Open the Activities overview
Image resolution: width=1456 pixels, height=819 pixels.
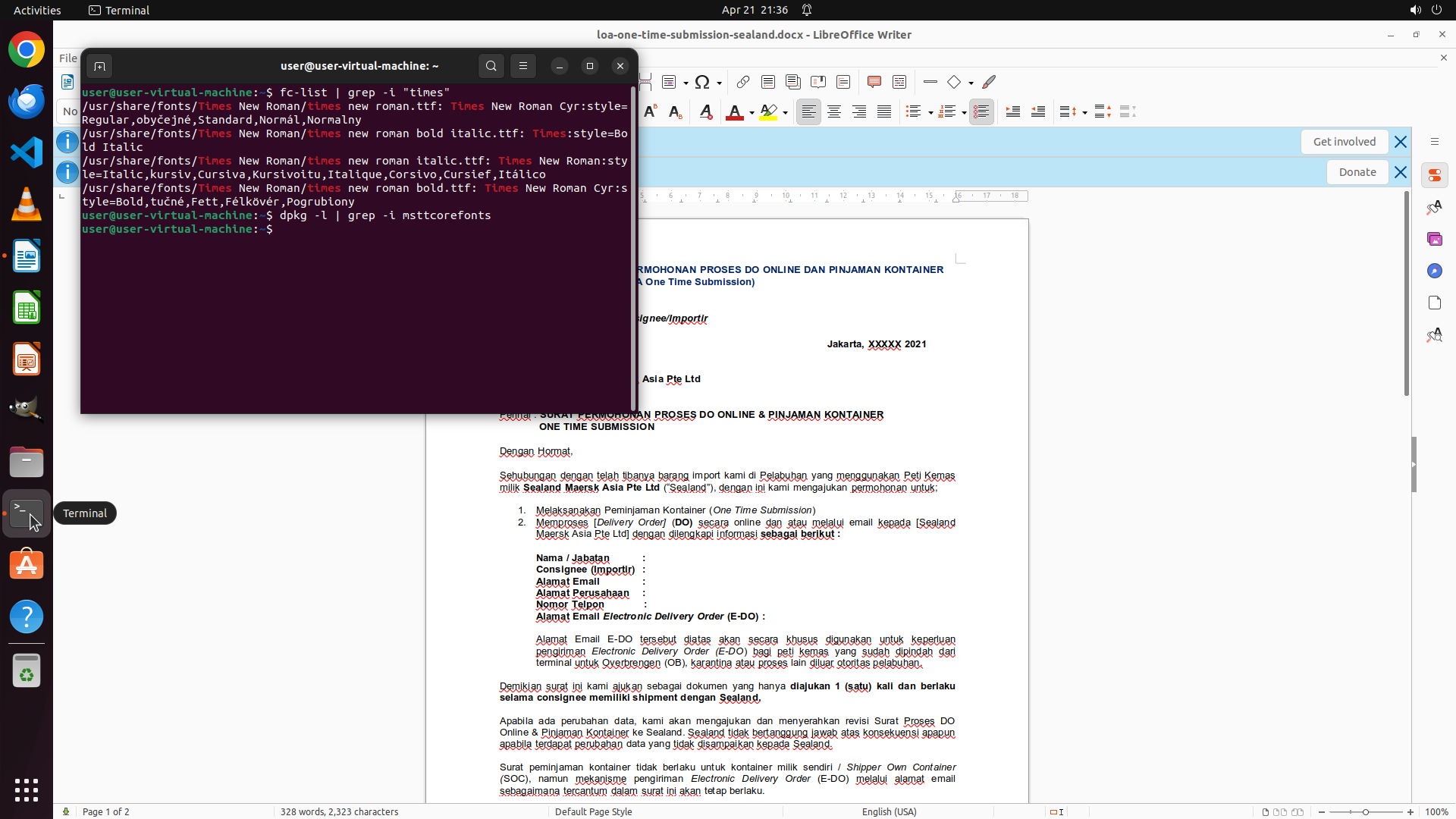[37, 10]
